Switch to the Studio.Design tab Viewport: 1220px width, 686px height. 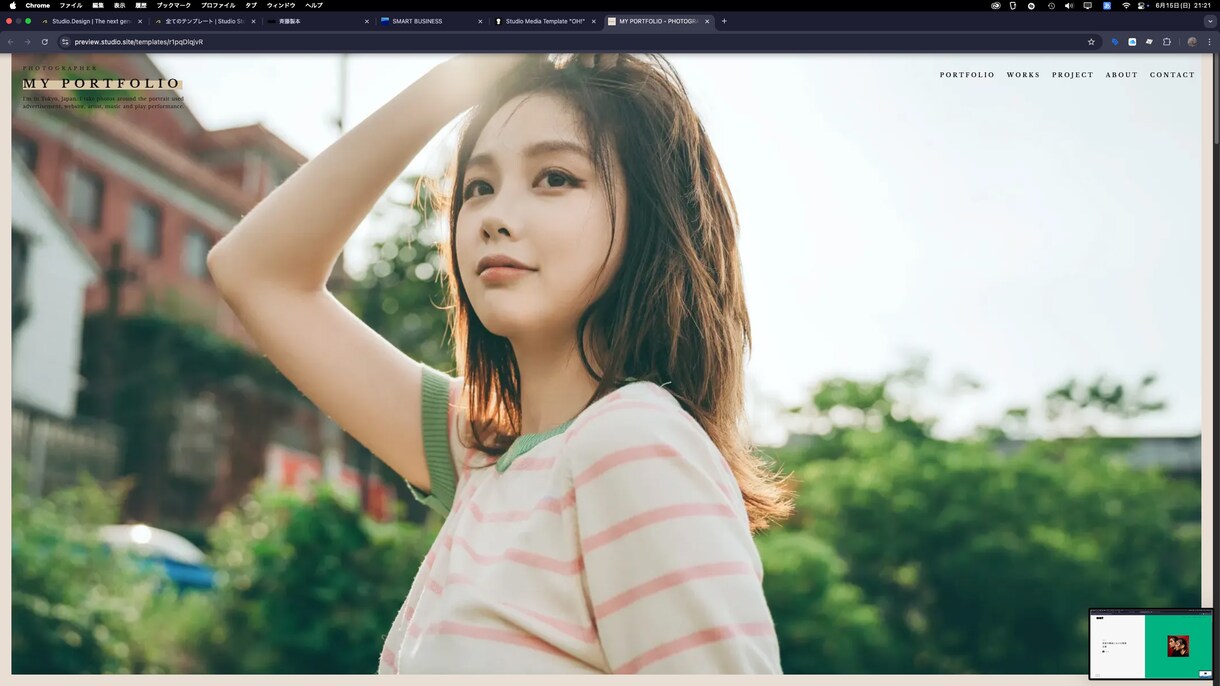91,21
